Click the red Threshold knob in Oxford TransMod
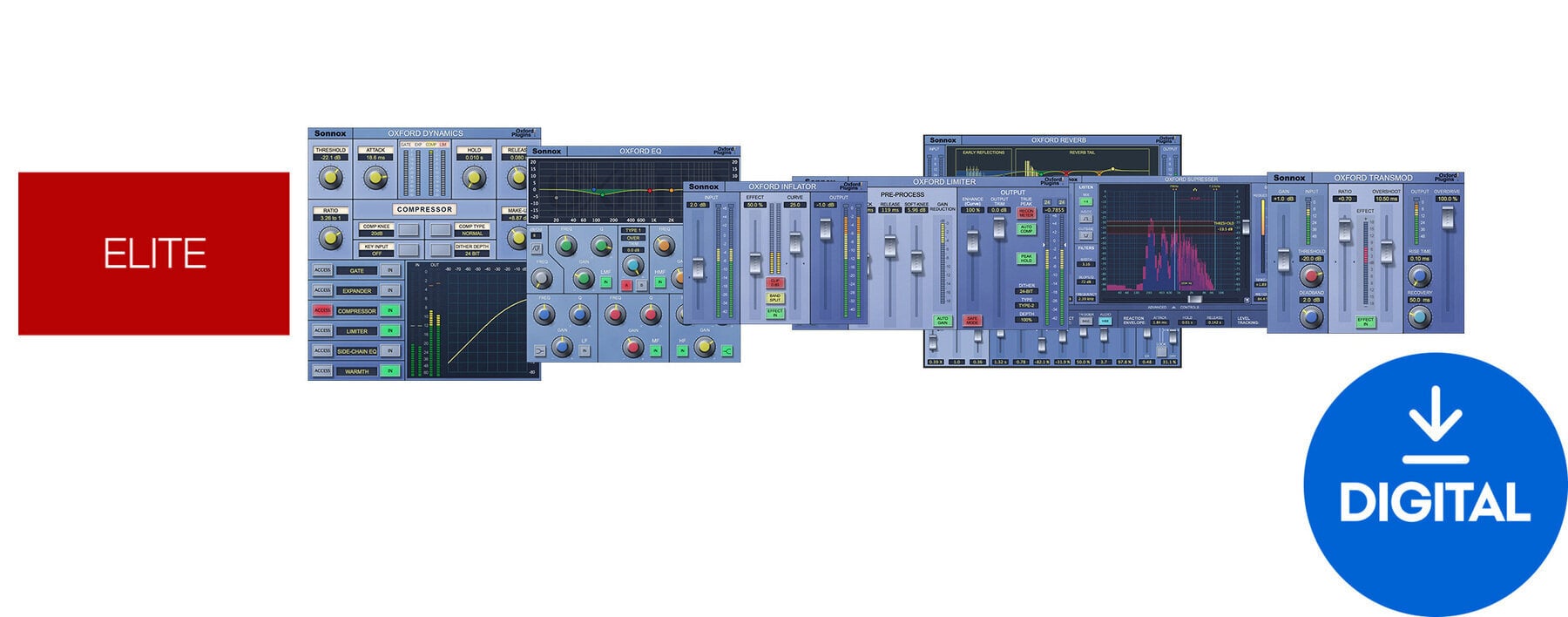The image size is (1568, 617). tap(1311, 275)
